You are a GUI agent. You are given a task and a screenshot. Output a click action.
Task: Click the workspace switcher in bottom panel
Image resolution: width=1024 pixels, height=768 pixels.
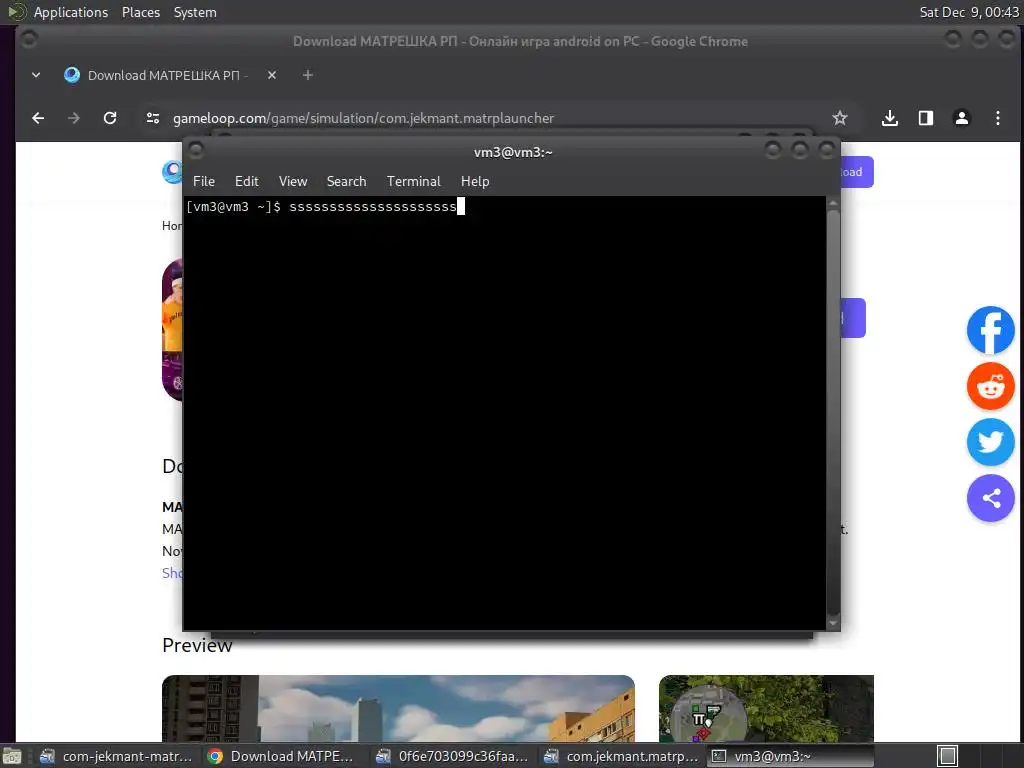click(948, 756)
